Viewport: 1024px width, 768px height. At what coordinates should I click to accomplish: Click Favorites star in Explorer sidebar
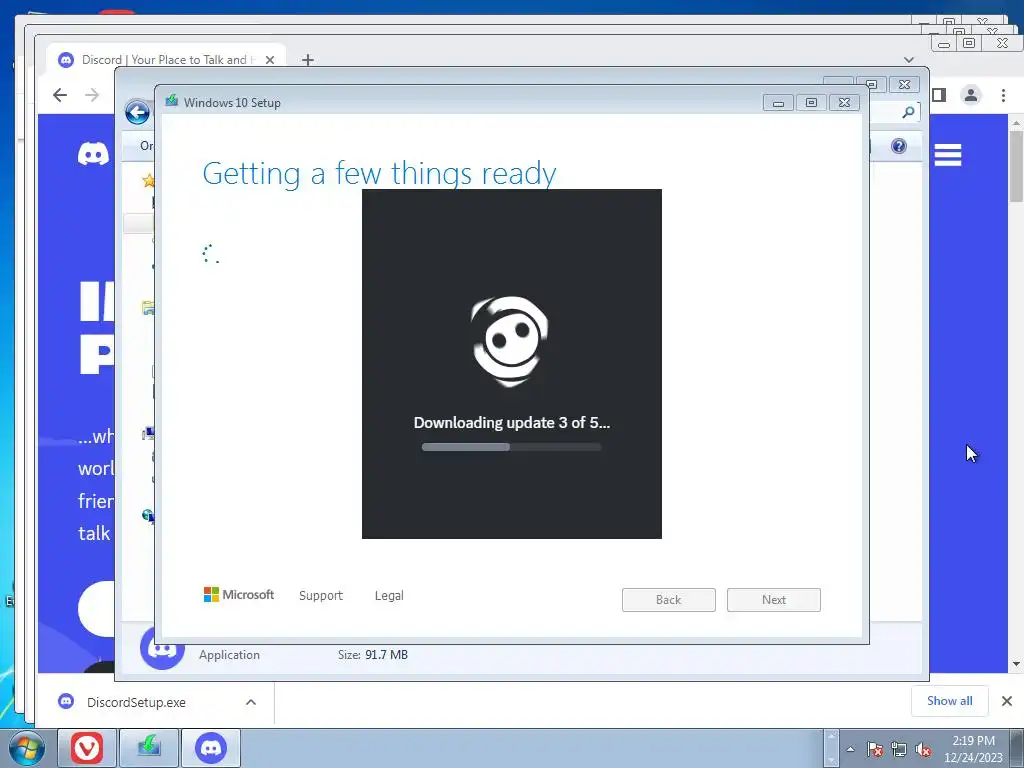coord(149,180)
